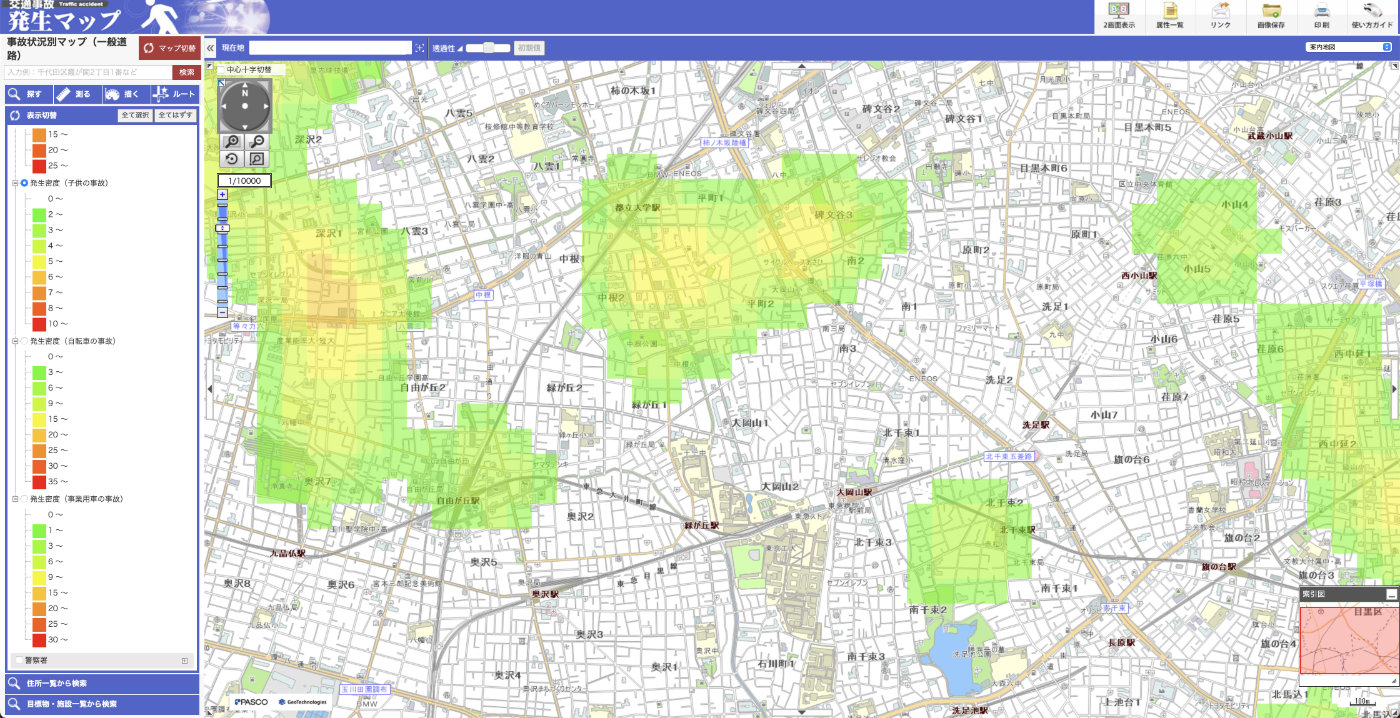Click the 自由が丘駅 station label on map

point(457,499)
